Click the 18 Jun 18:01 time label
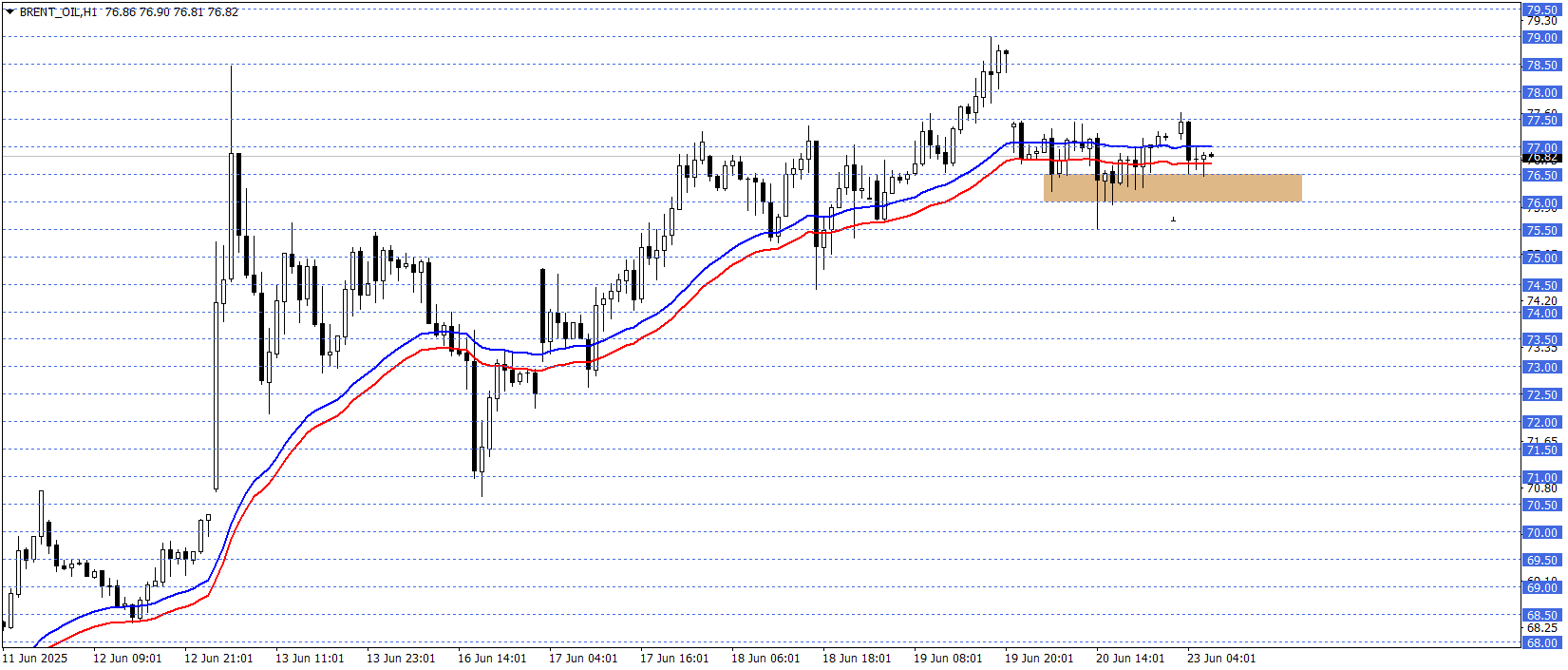This screenshot has height=670, width=1568. point(857,658)
